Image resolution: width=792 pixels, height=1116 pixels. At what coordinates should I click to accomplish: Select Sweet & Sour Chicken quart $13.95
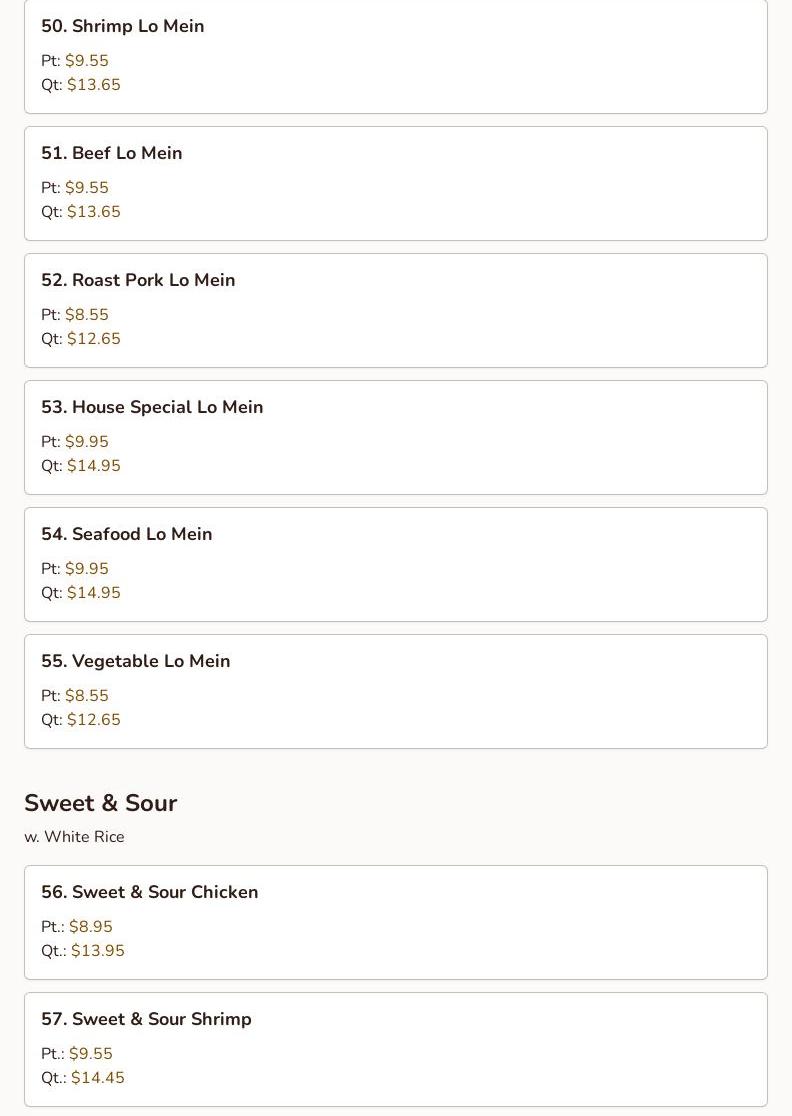(98, 951)
